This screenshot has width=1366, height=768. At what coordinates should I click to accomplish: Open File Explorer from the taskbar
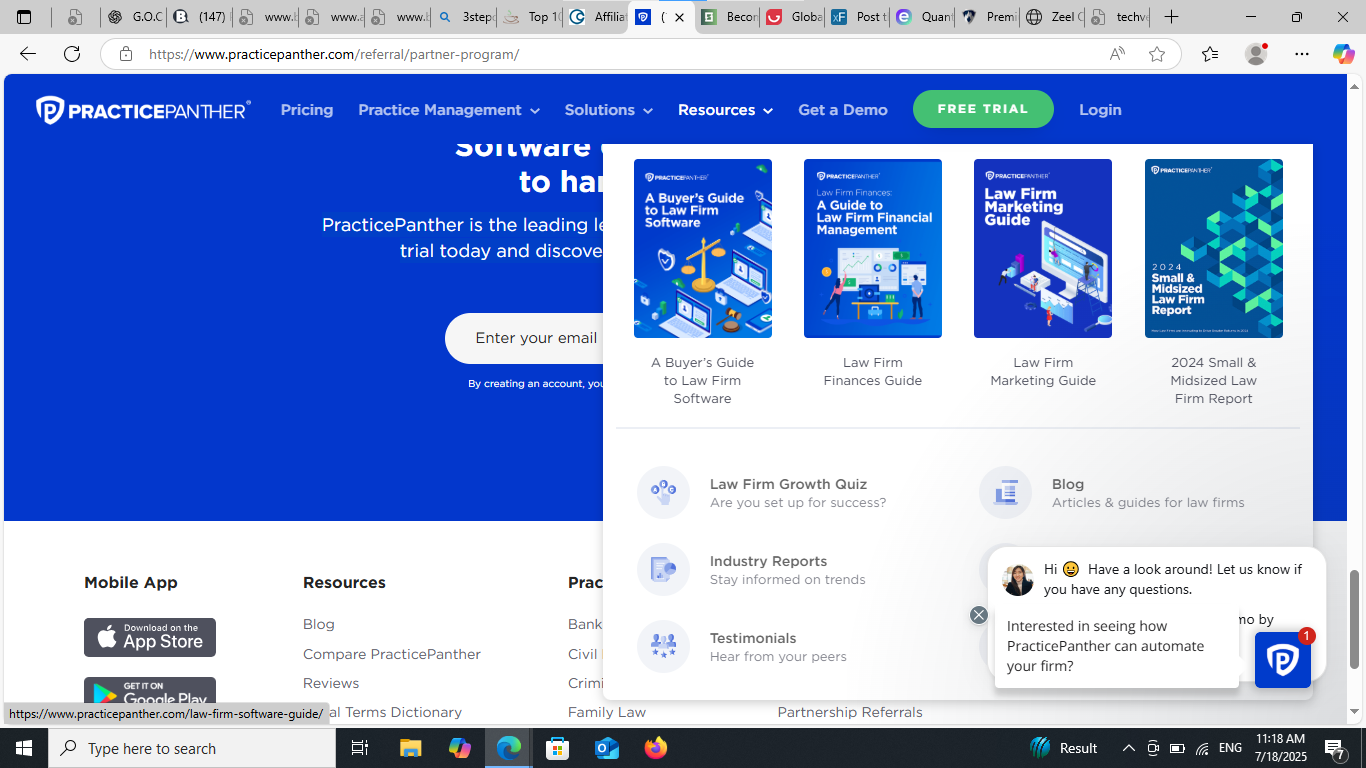[411, 748]
